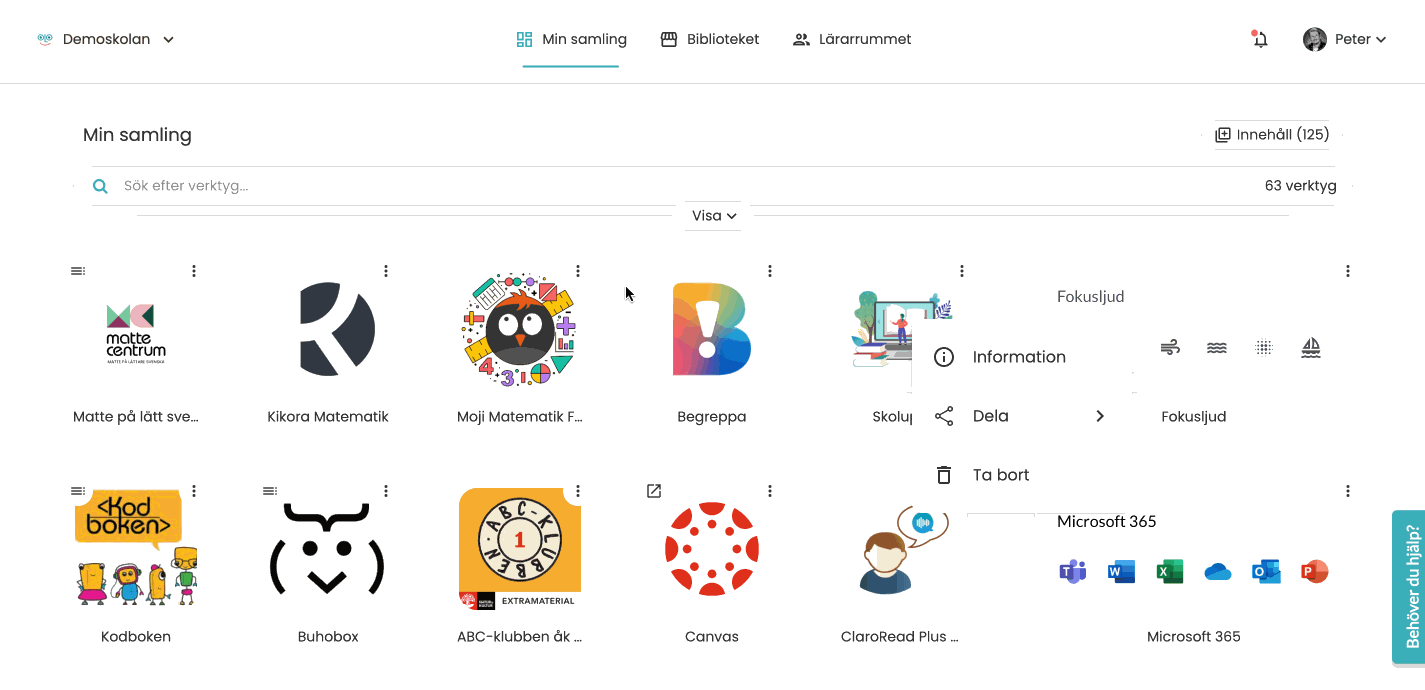Open the Demoskolan school selector dropdown

pyautogui.click(x=106, y=40)
